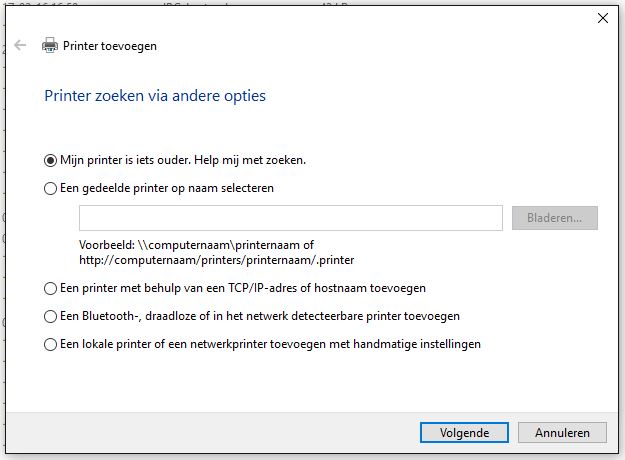Image resolution: width=625 pixels, height=460 pixels.
Task: Select radio circle for the Bluetooth-, draadloze printer option
Action: pyautogui.click(x=50, y=316)
